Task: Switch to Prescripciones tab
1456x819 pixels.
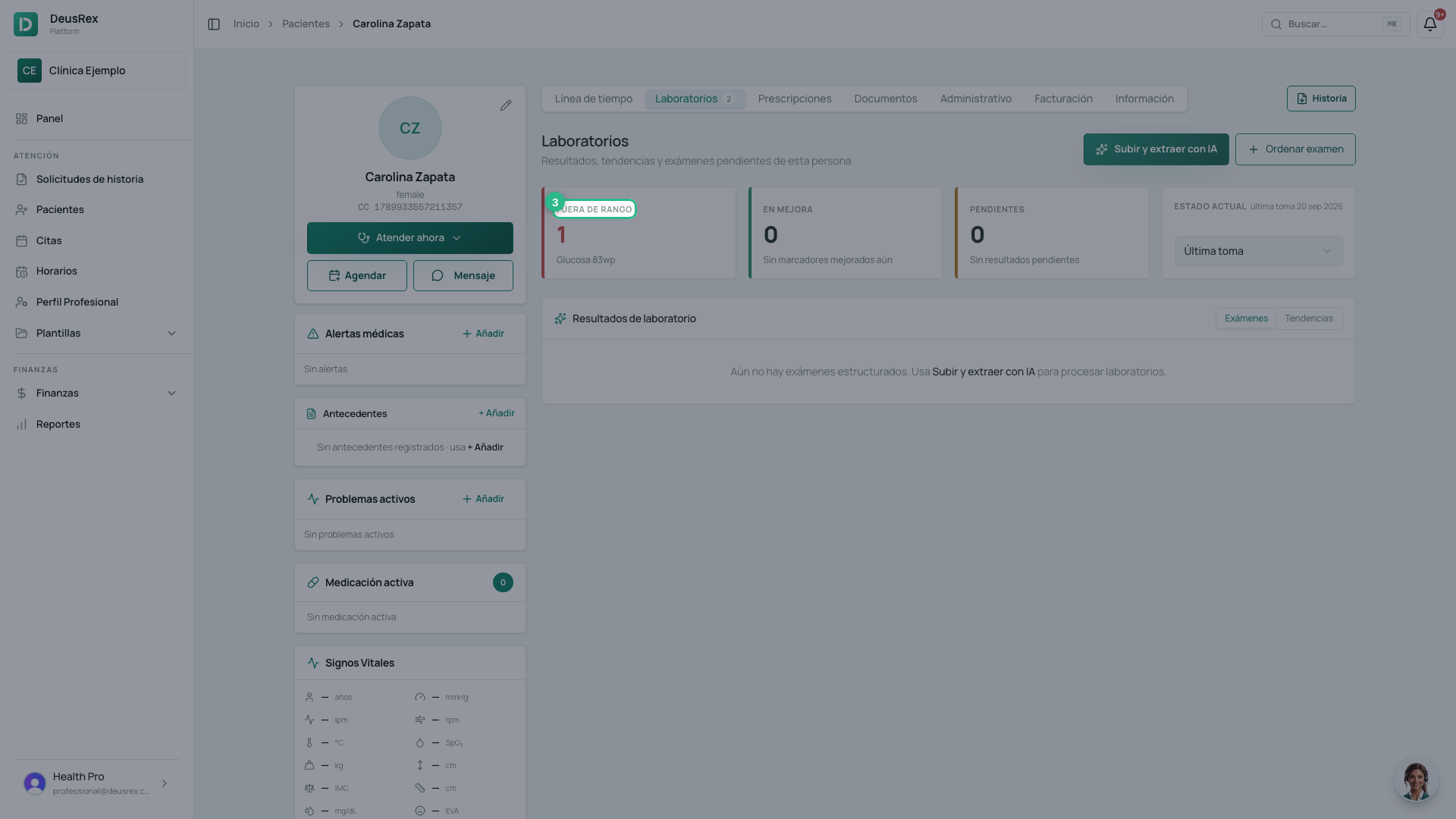Action: (795, 99)
